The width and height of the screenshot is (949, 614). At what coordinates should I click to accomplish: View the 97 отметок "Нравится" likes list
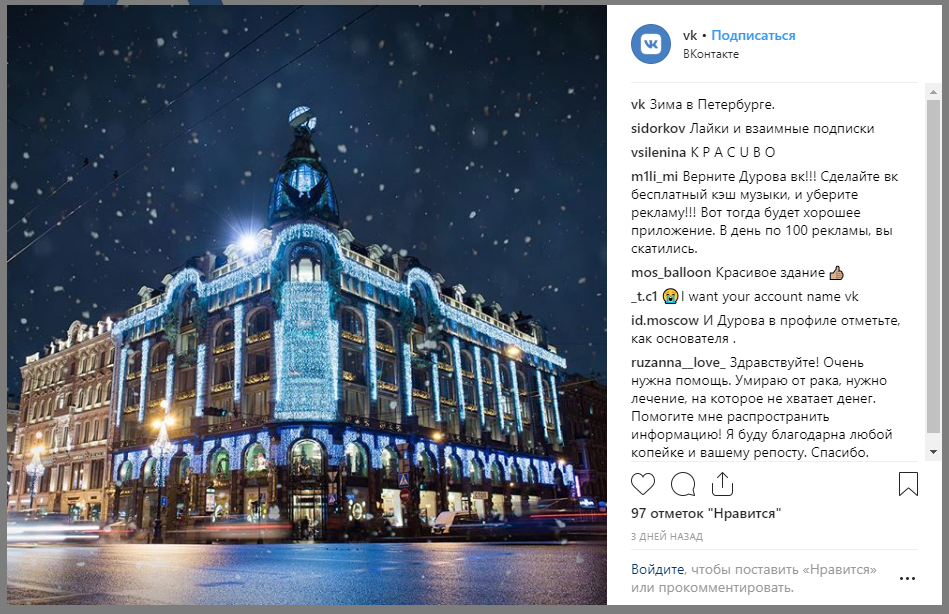point(706,513)
